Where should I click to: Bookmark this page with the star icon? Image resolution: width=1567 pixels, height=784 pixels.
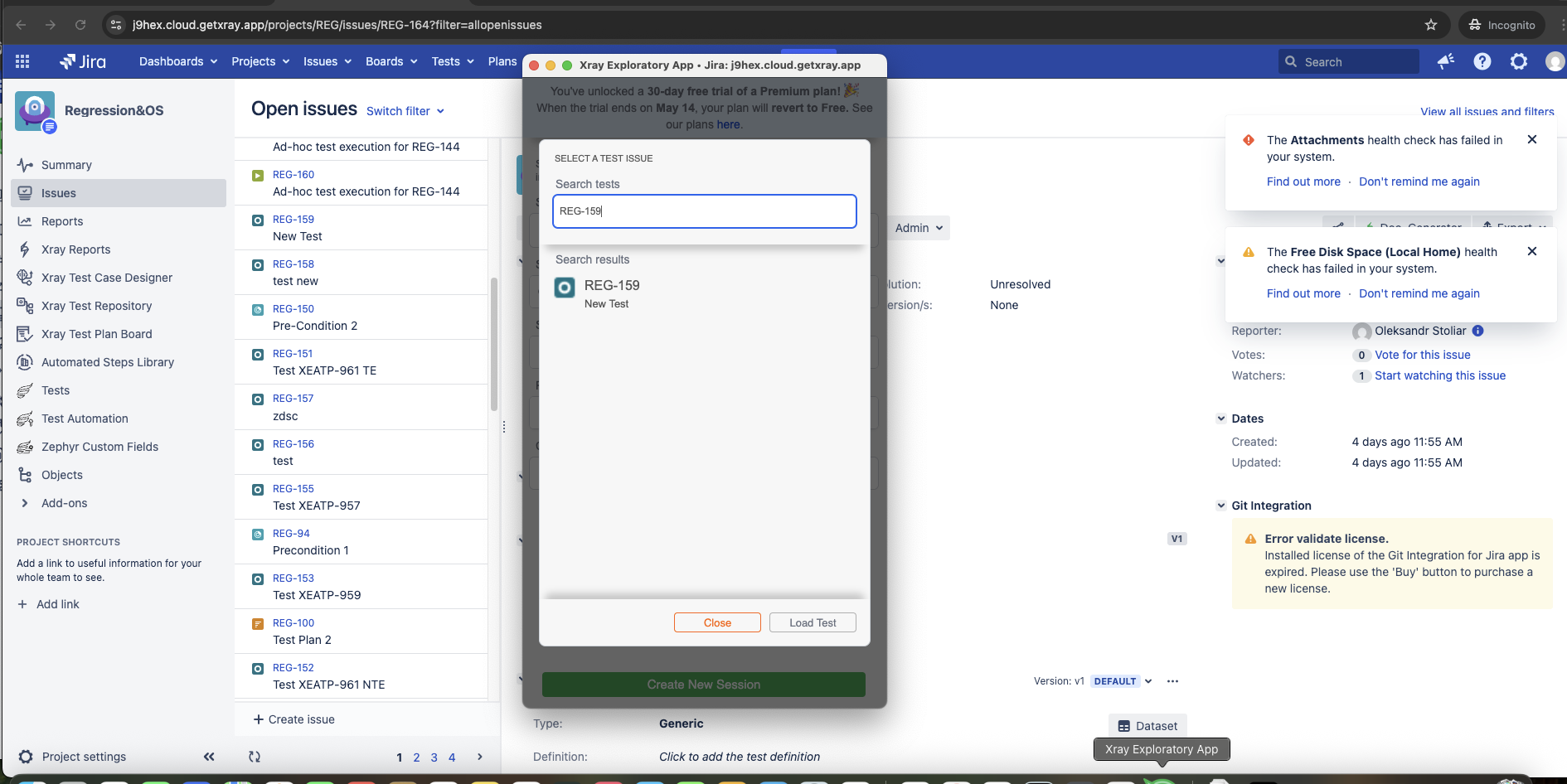click(1431, 25)
